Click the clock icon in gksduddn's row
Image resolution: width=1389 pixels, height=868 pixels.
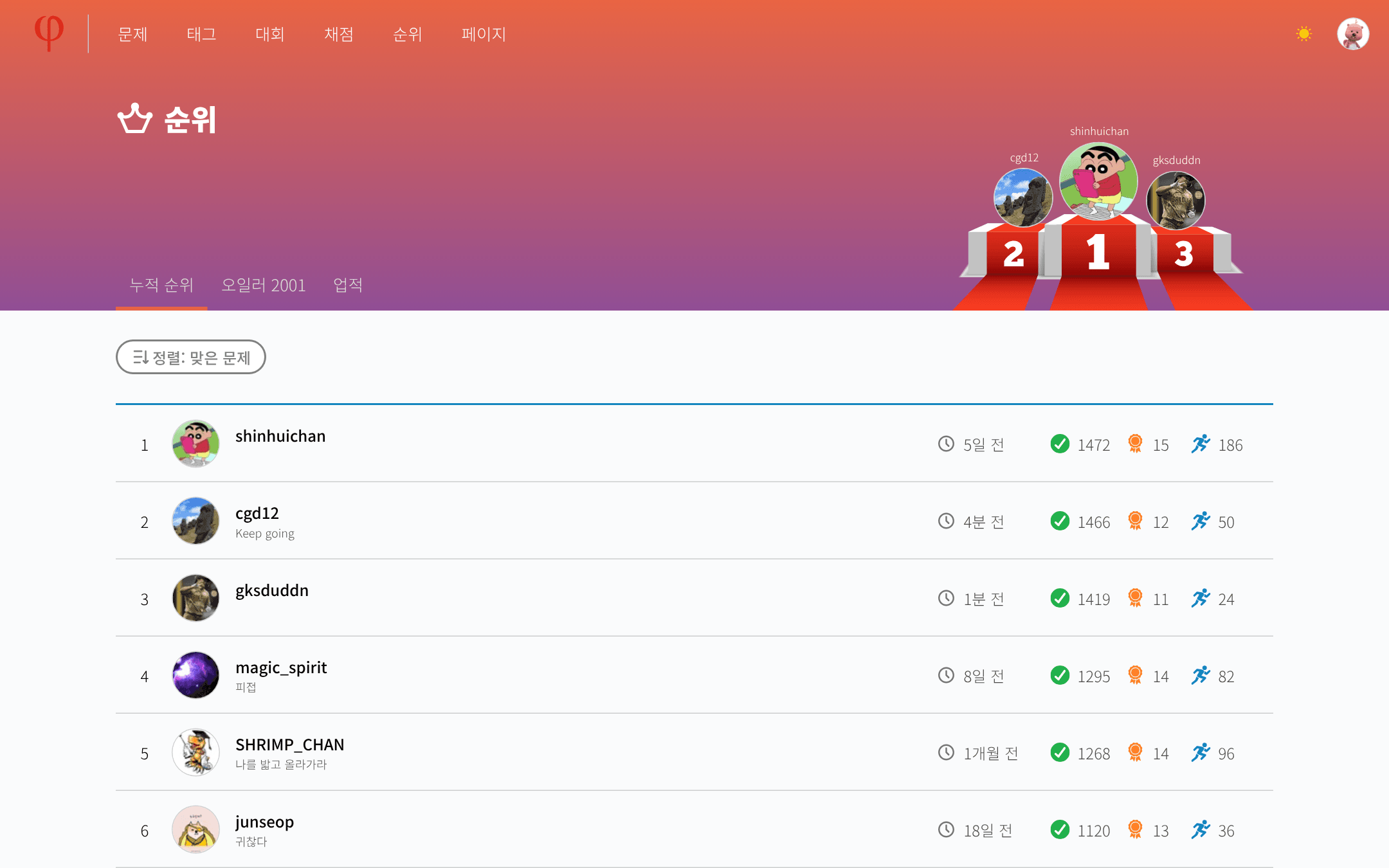pos(946,598)
